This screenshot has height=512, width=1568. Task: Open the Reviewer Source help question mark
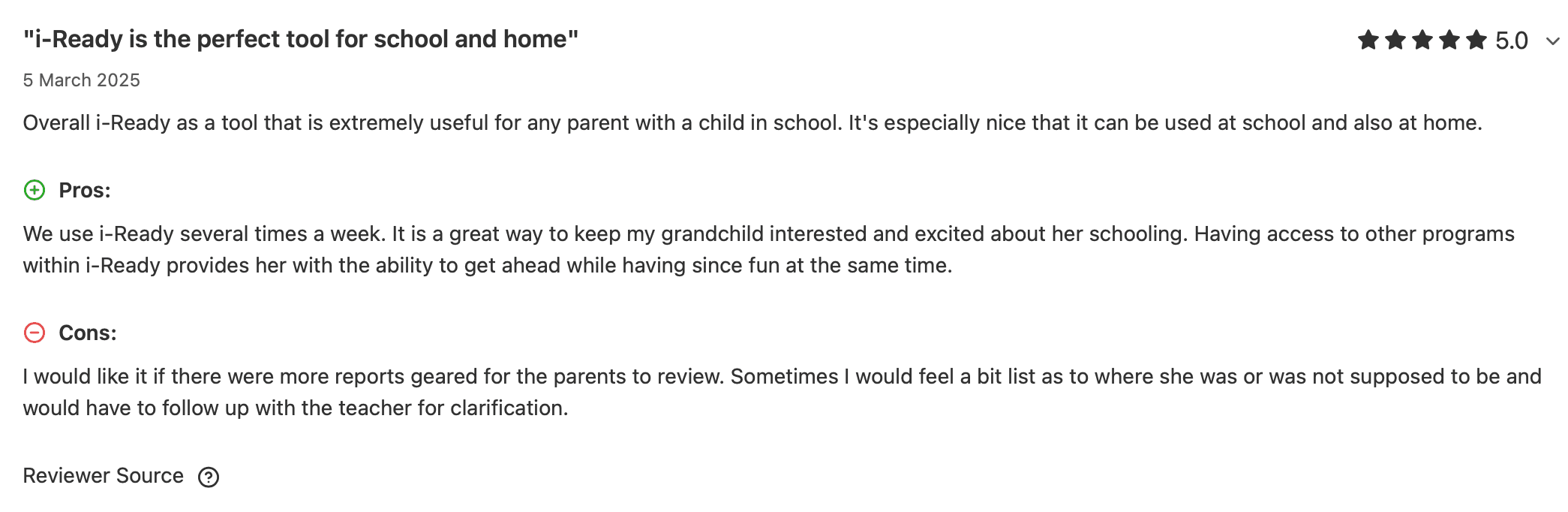coord(209,477)
